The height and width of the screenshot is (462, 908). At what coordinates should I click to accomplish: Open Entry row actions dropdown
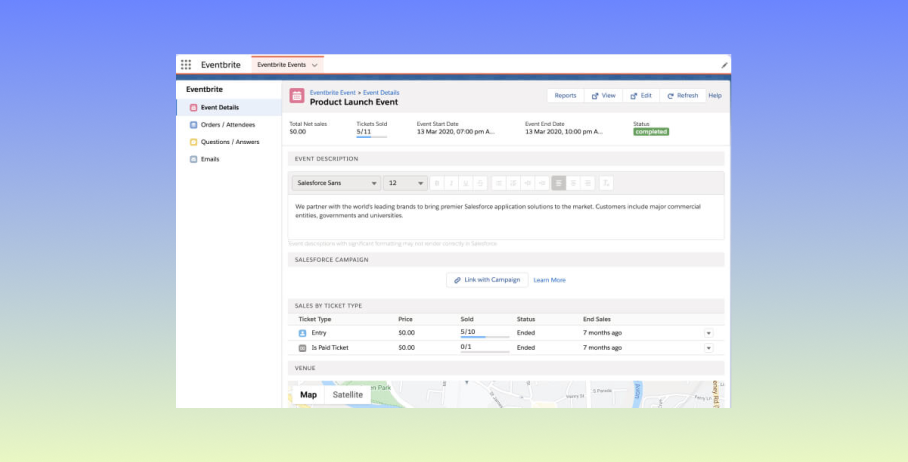(x=708, y=333)
